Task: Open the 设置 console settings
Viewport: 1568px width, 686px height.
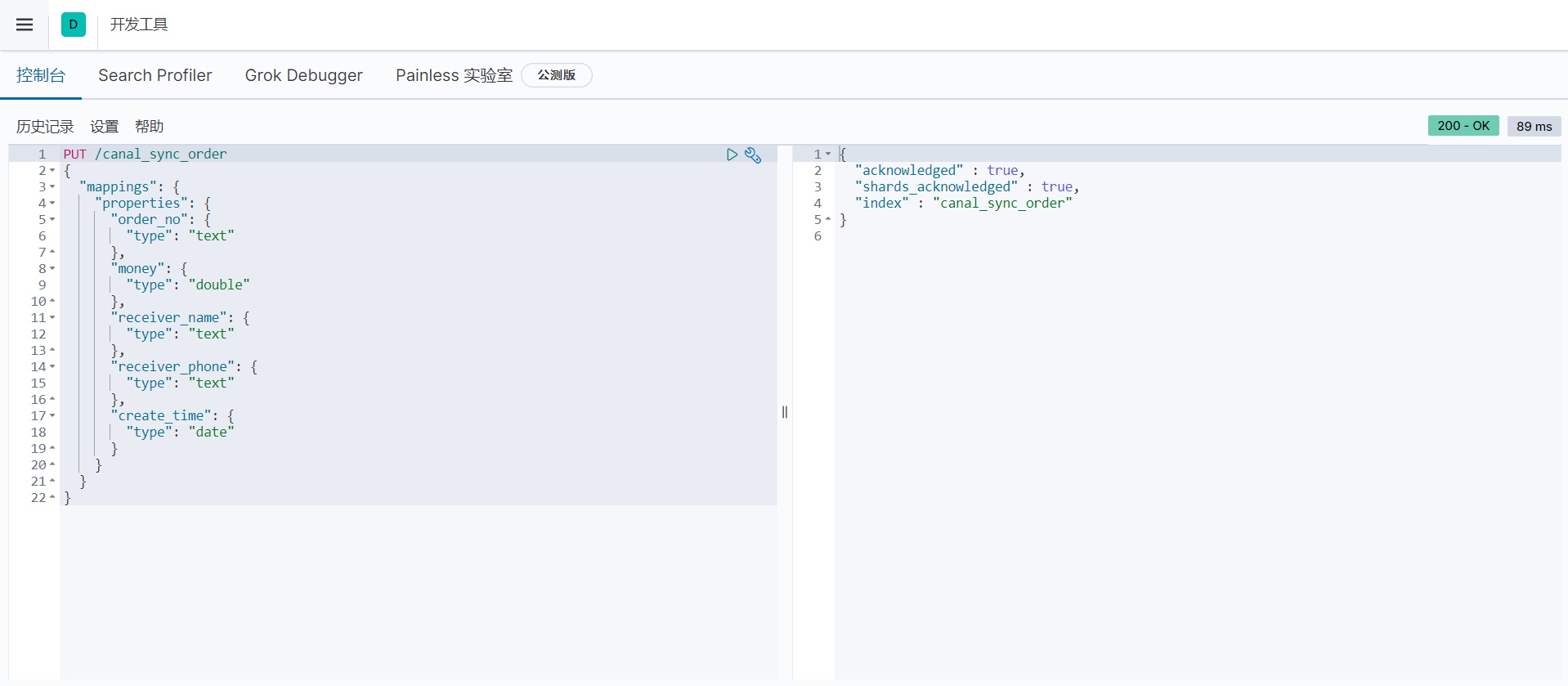Action: pyautogui.click(x=104, y=127)
